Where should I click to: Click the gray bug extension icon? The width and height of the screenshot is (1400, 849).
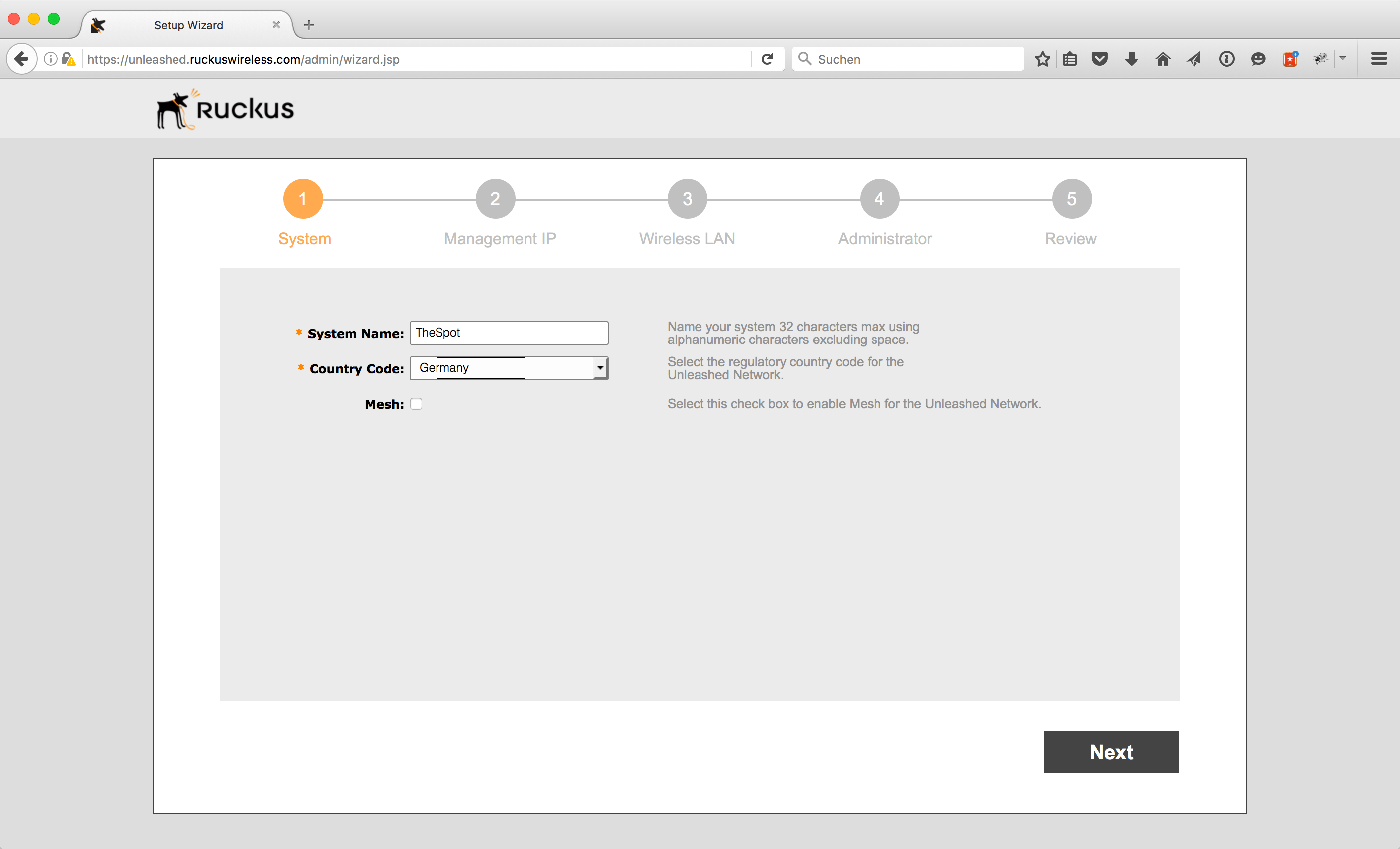click(x=1320, y=59)
